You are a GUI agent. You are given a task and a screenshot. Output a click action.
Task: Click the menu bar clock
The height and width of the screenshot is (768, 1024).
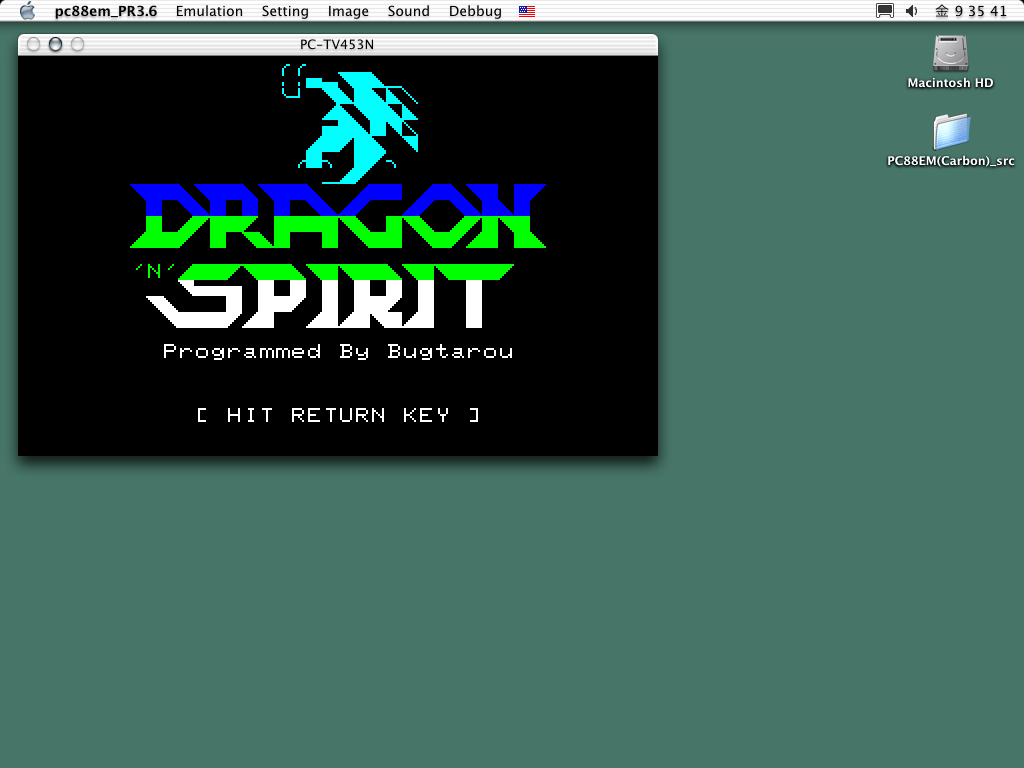971,11
